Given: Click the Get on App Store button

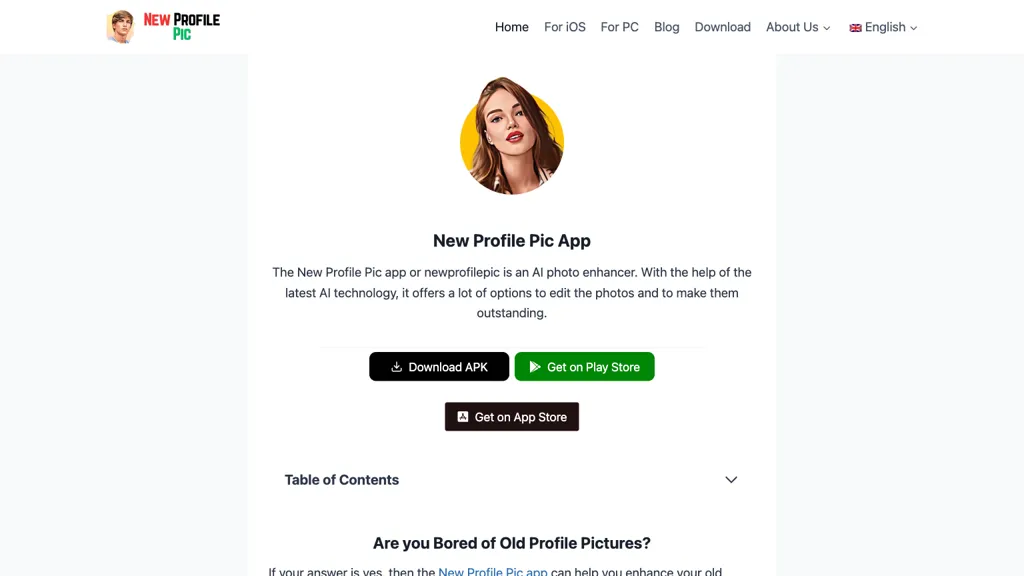Looking at the screenshot, I should [x=512, y=417].
